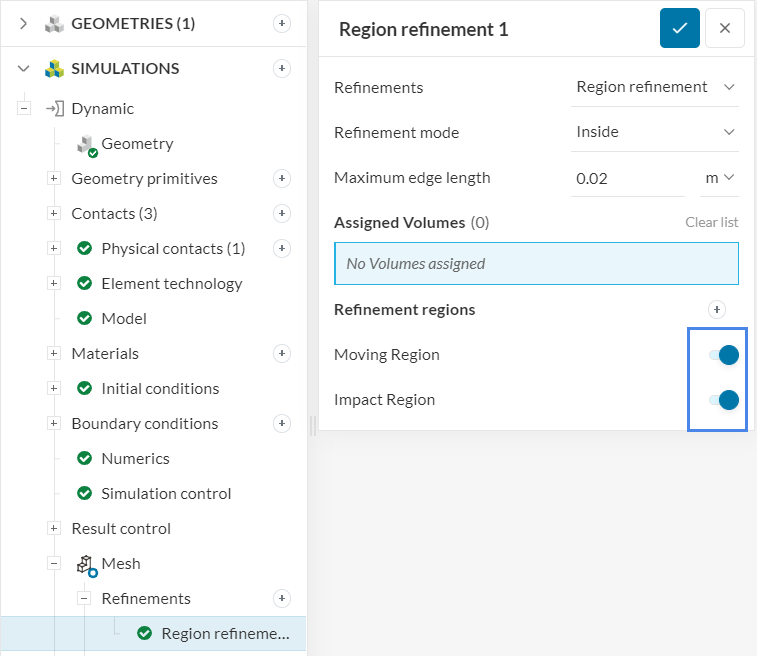Add a refinement region with plus icon

[716, 310]
